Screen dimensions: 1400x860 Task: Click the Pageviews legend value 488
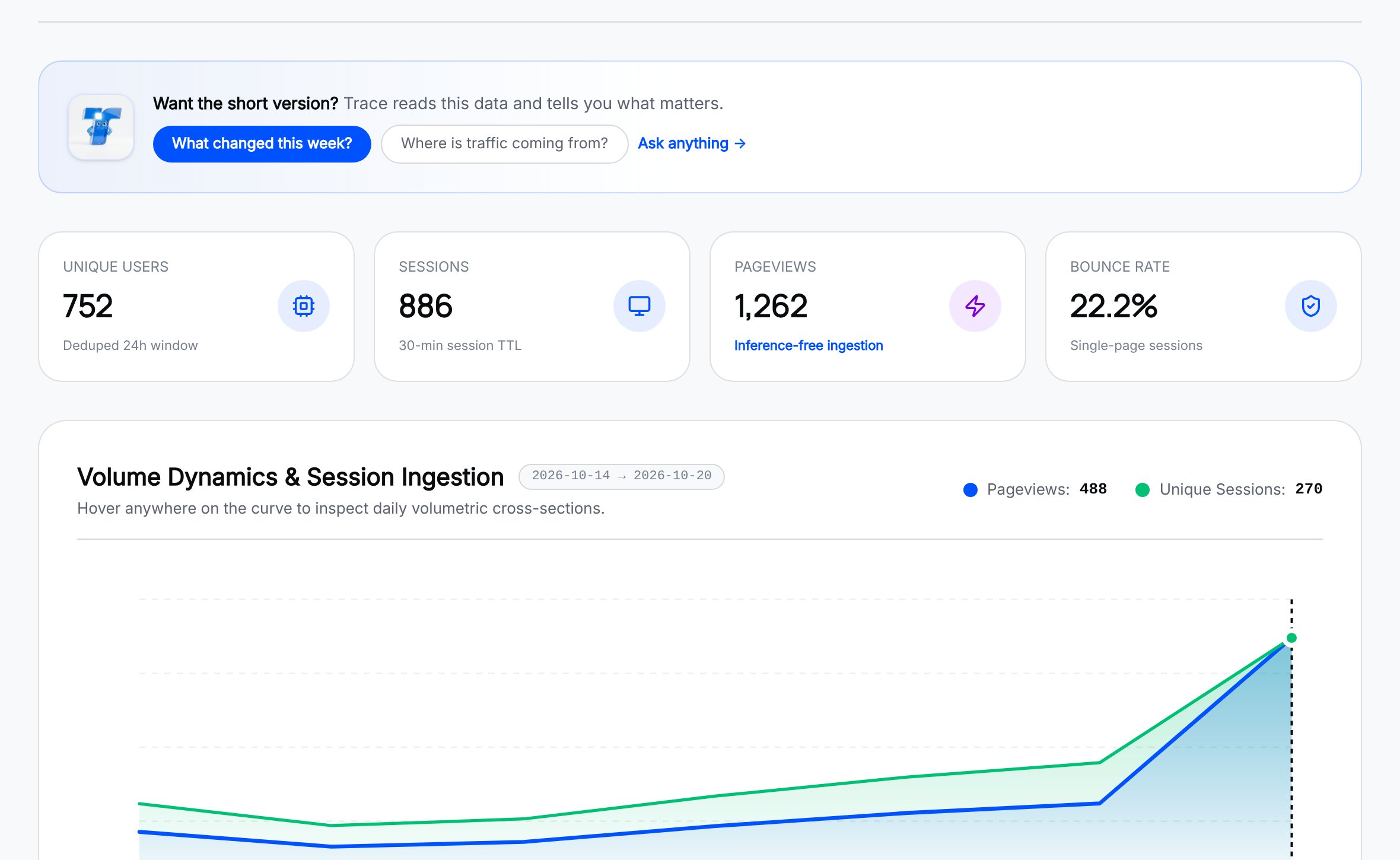tap(1093, 489)
